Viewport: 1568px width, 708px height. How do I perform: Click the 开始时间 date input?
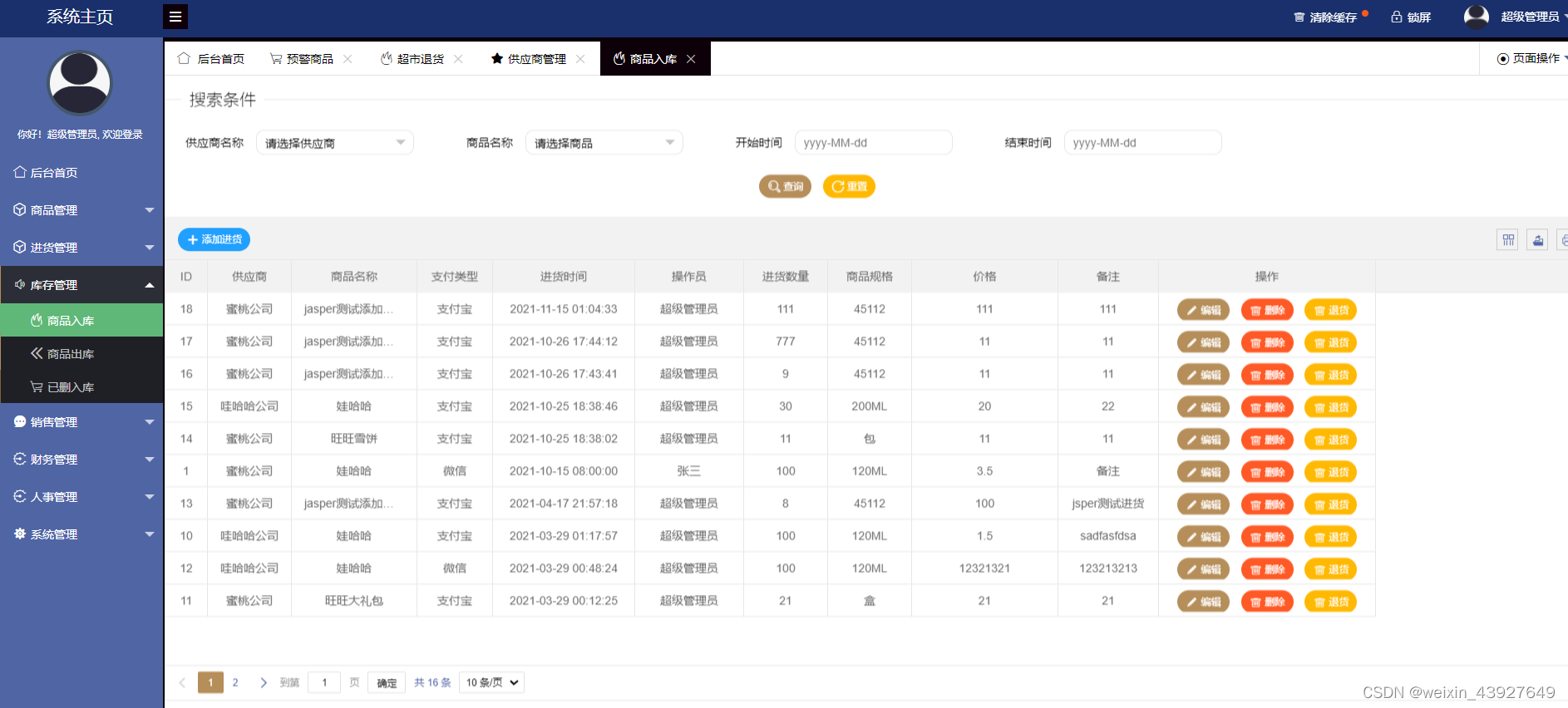(873, 143)
